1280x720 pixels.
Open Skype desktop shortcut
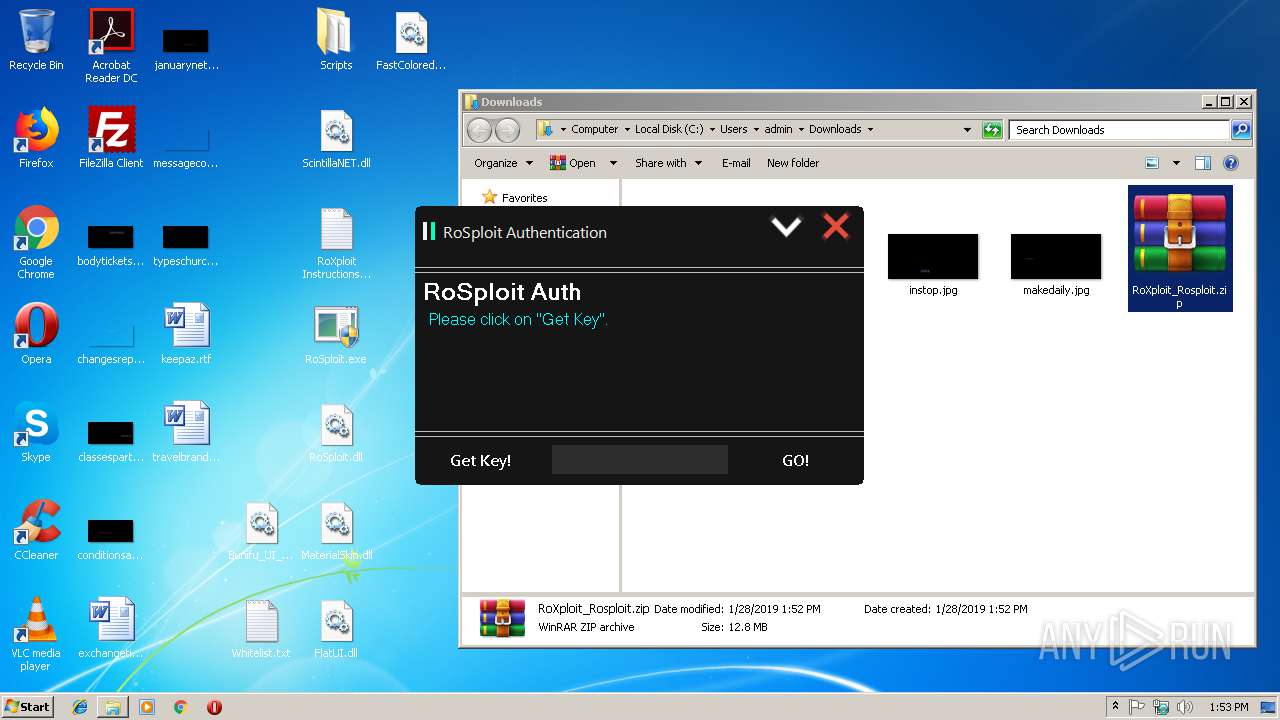point(36,432)
